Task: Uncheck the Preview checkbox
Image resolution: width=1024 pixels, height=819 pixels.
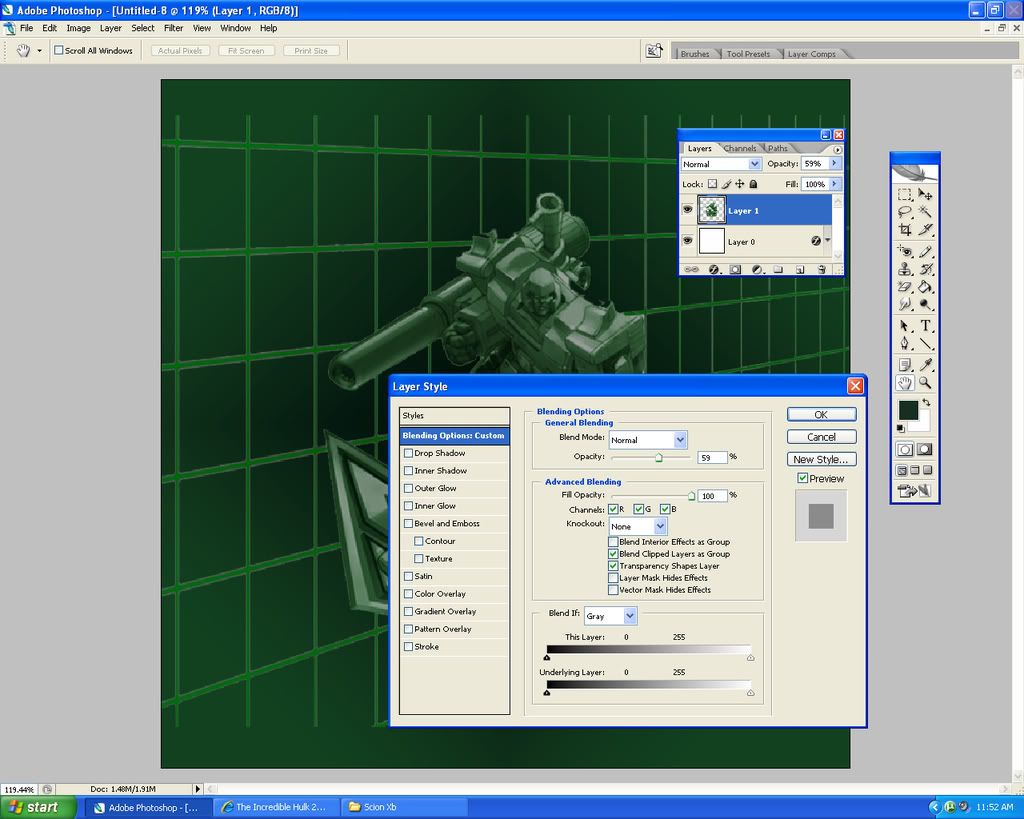Action: (x=803, y=479)
